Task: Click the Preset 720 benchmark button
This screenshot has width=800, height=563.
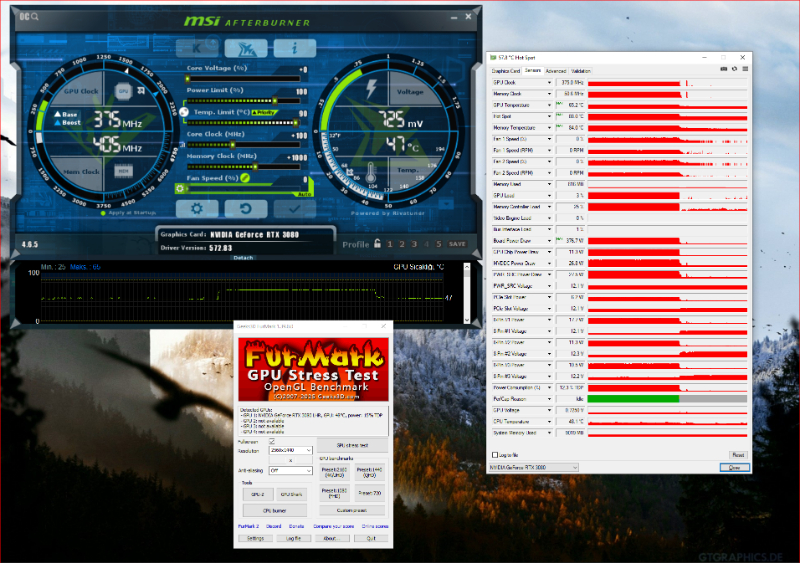Action: [369, 493]
